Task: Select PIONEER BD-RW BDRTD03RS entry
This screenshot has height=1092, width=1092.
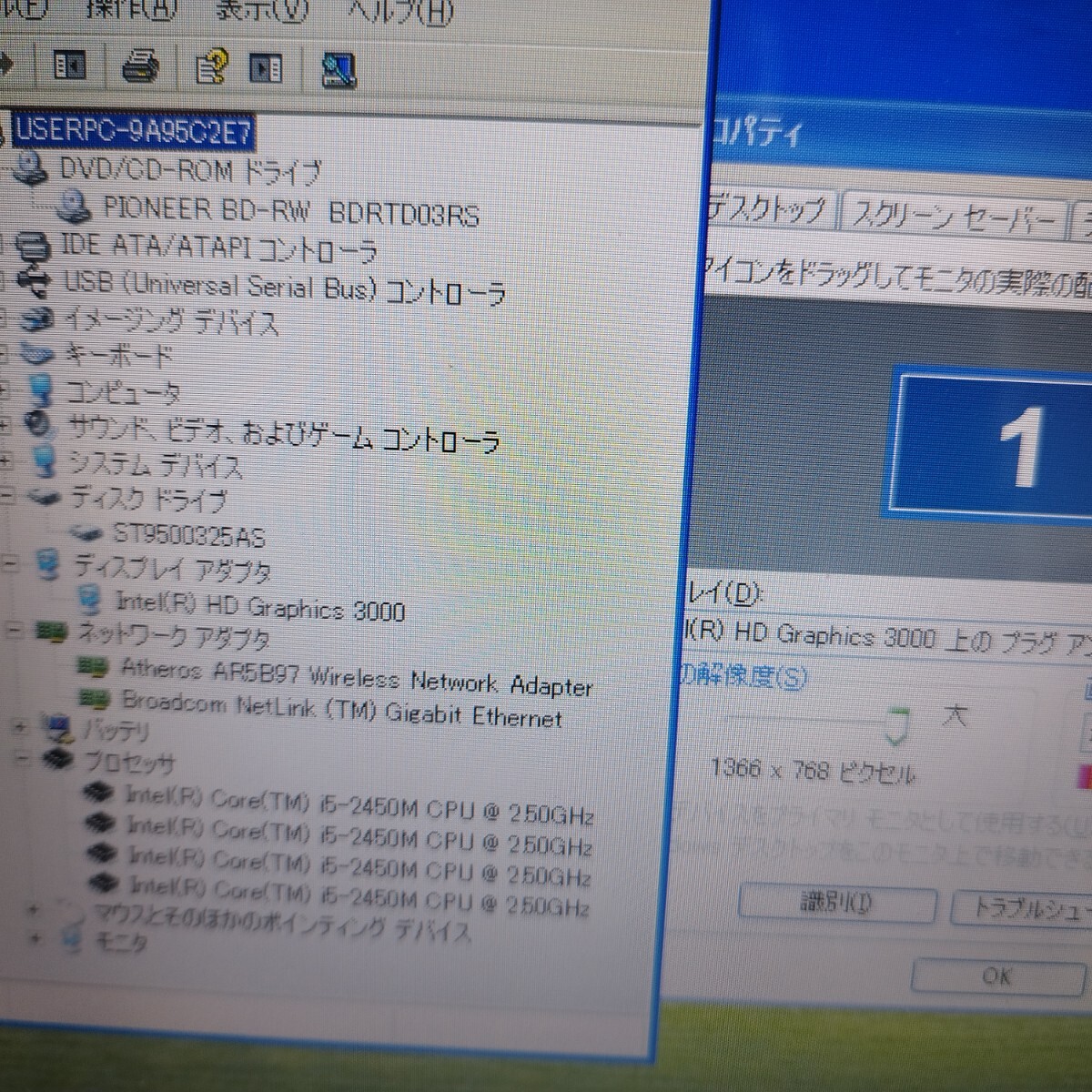Action: pyautogui.click(x=291, y=211)
